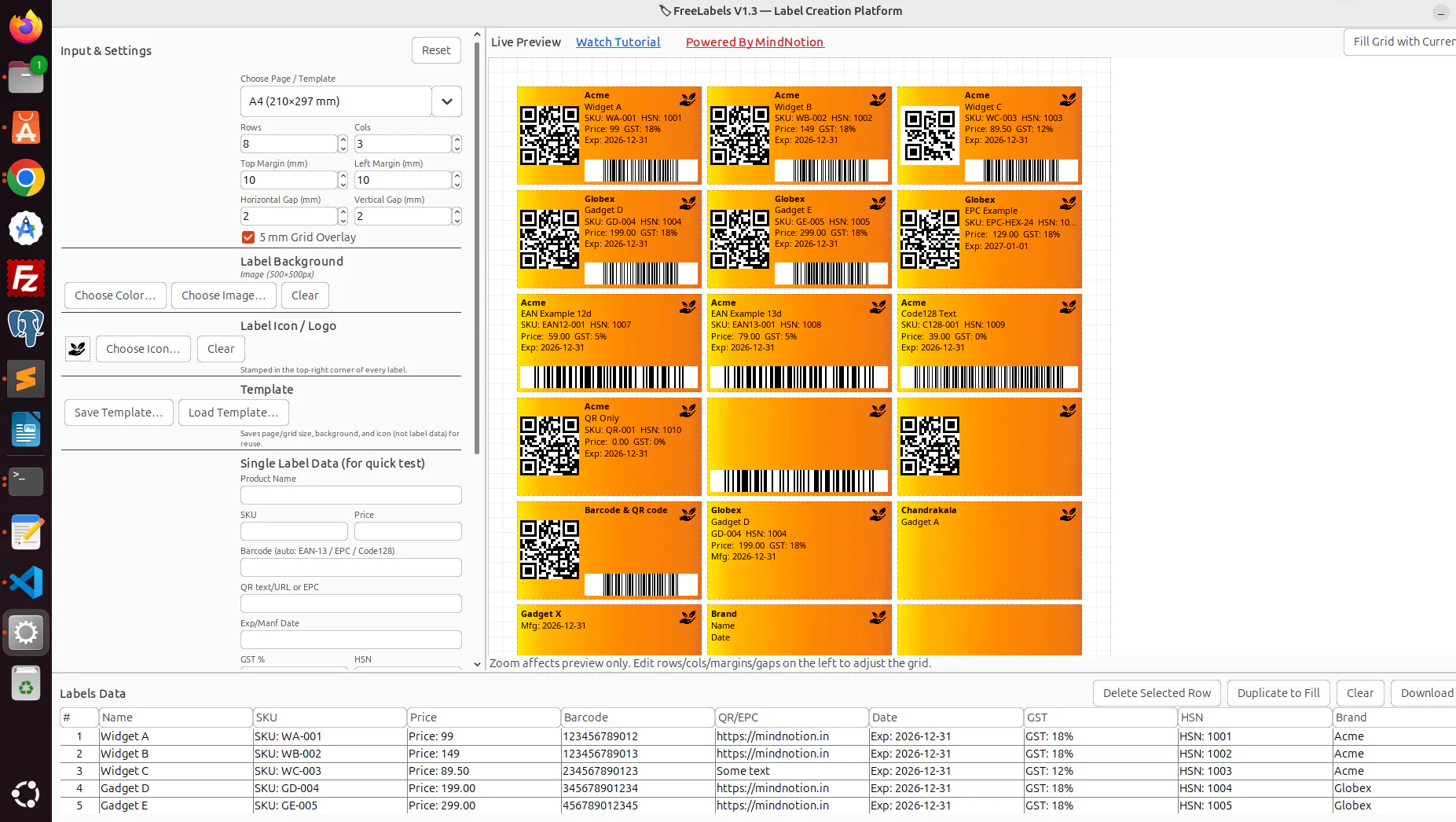
Task: Click the single label SKU input field
Action: (x=294, y=531)
